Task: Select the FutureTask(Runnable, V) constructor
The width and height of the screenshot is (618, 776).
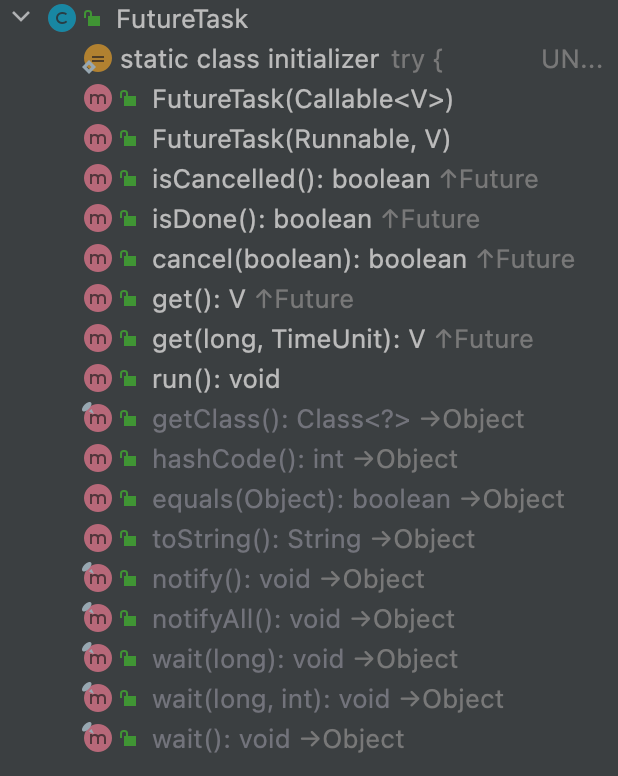Action: tap(300, 139)
